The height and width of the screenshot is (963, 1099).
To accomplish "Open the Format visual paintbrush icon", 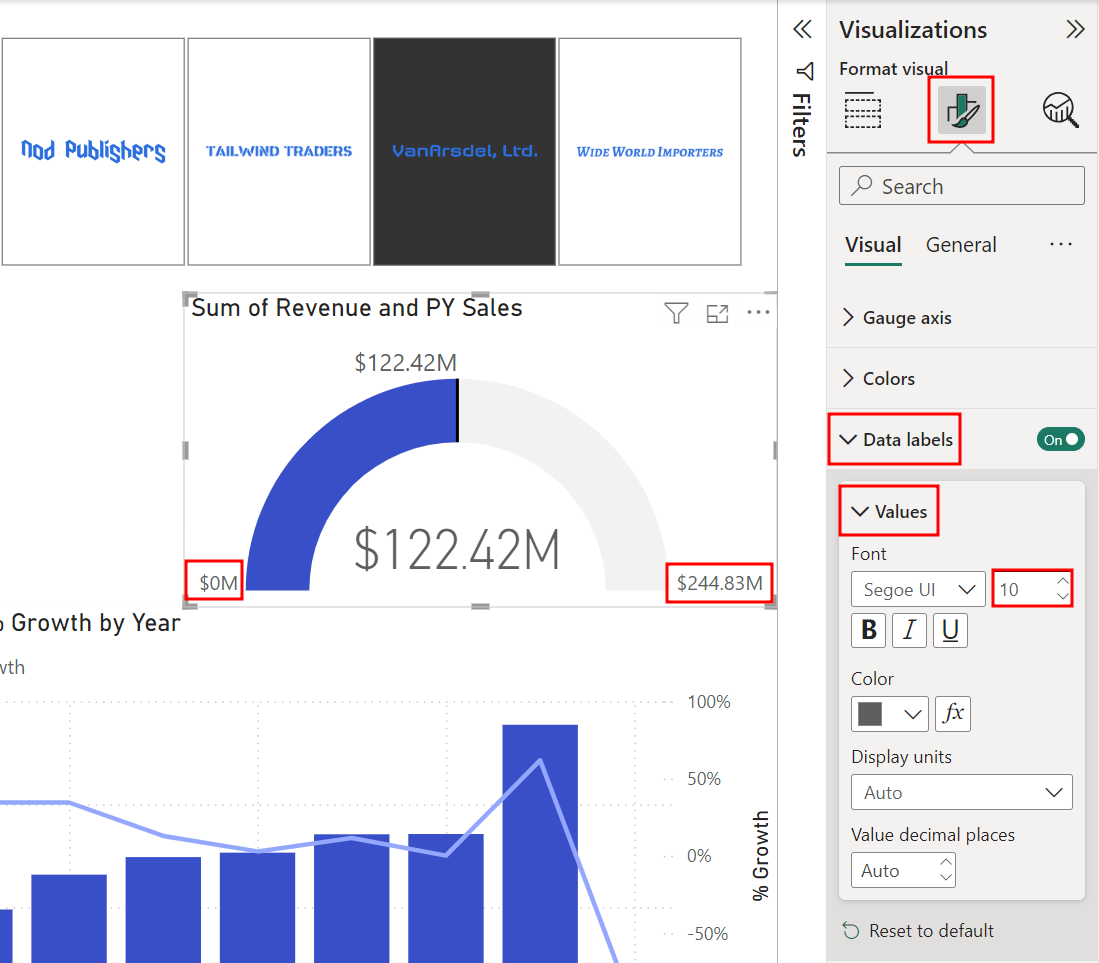I will coord(961,109).
